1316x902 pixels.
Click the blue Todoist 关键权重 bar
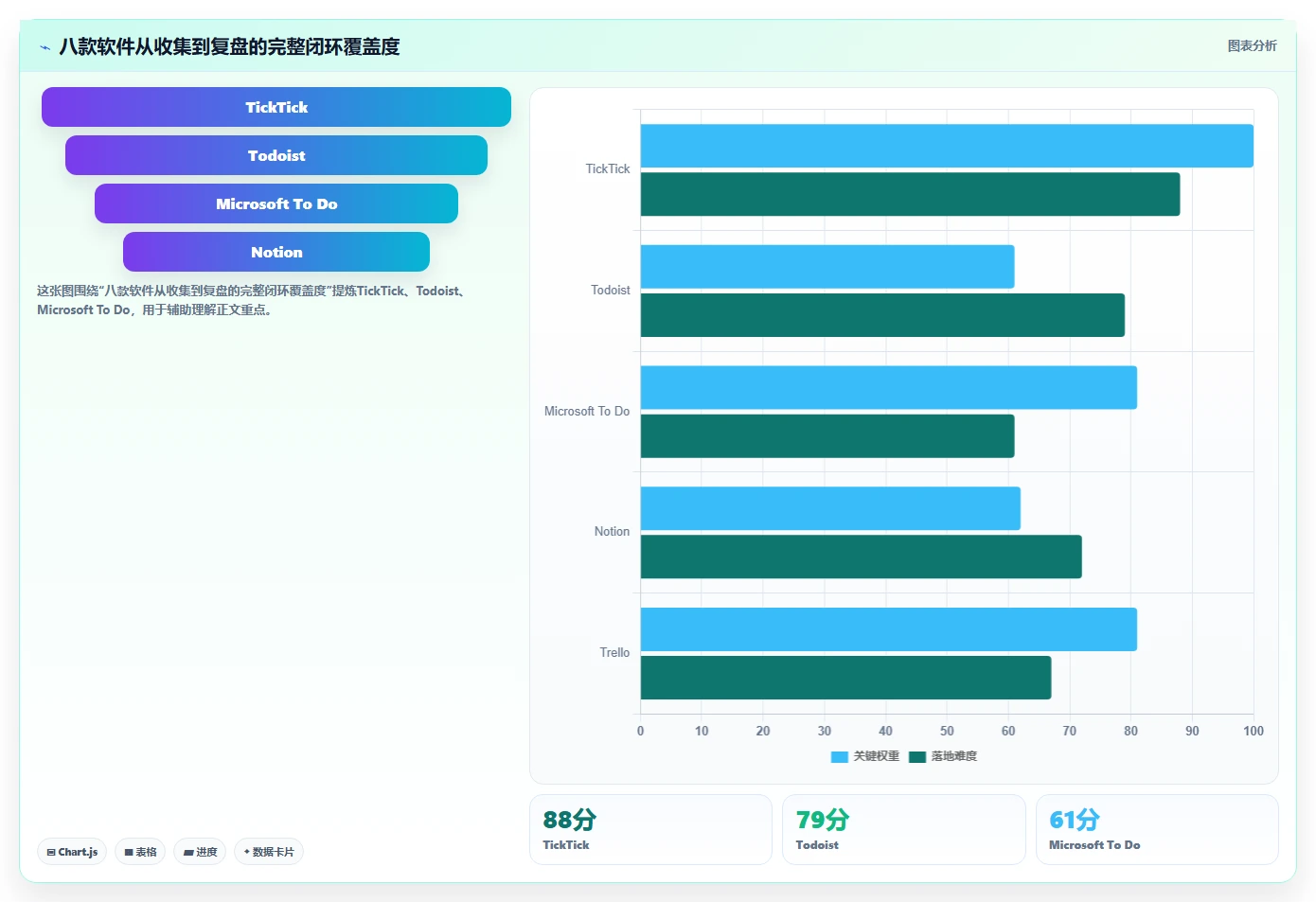click(x=827, y=267)
